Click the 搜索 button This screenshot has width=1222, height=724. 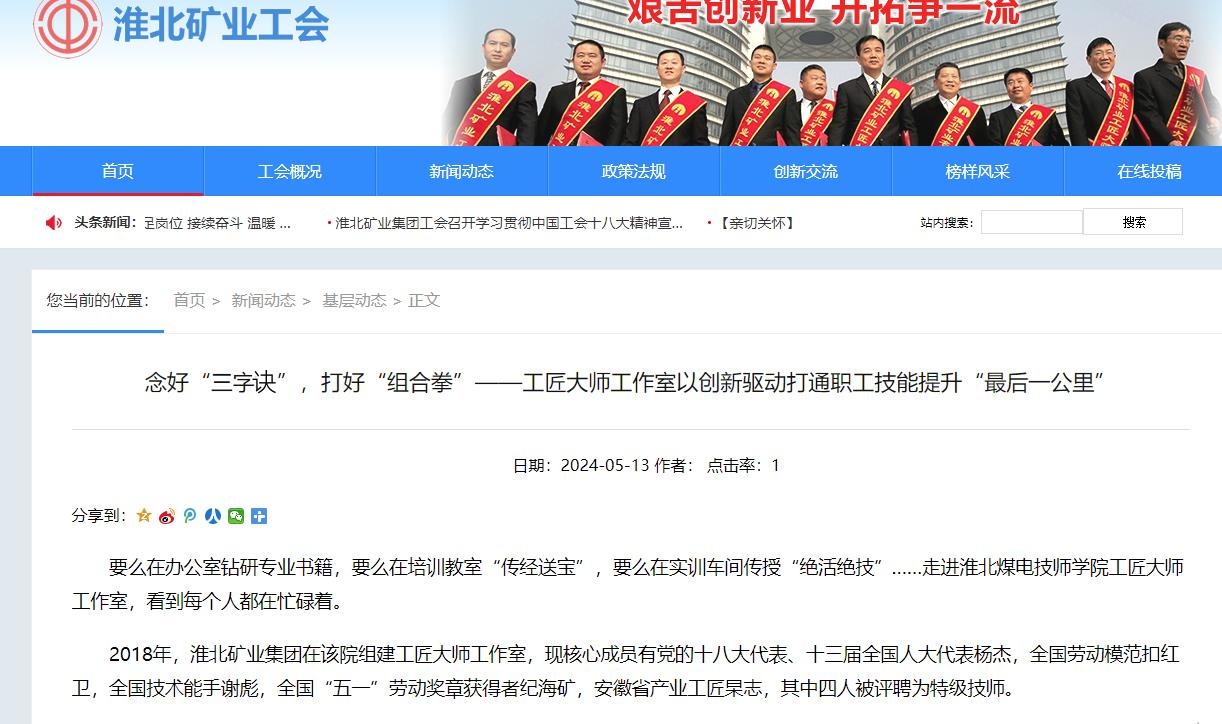tap(1133, 222)
